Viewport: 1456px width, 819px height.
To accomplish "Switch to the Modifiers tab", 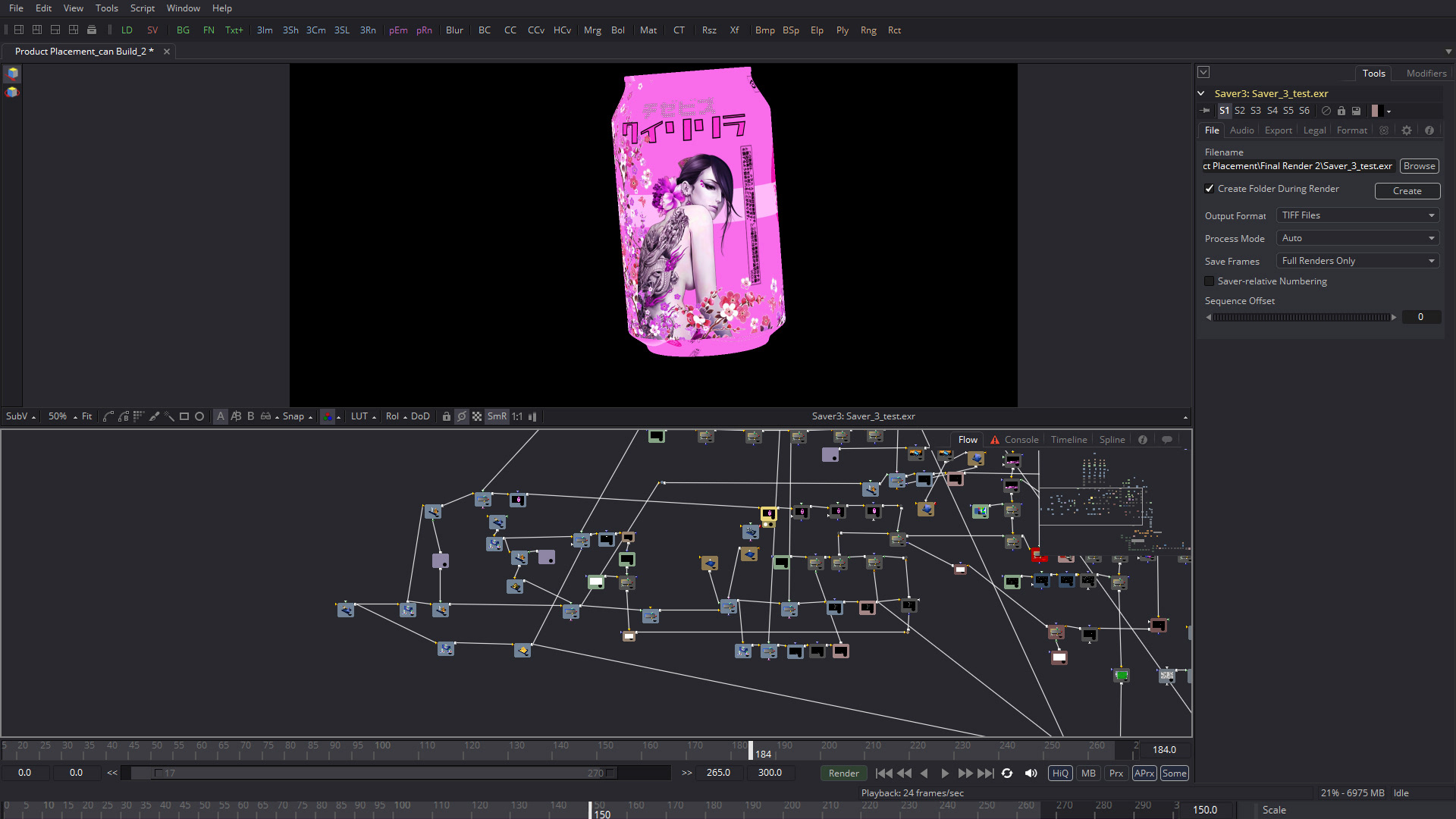I will point(1426,74).
